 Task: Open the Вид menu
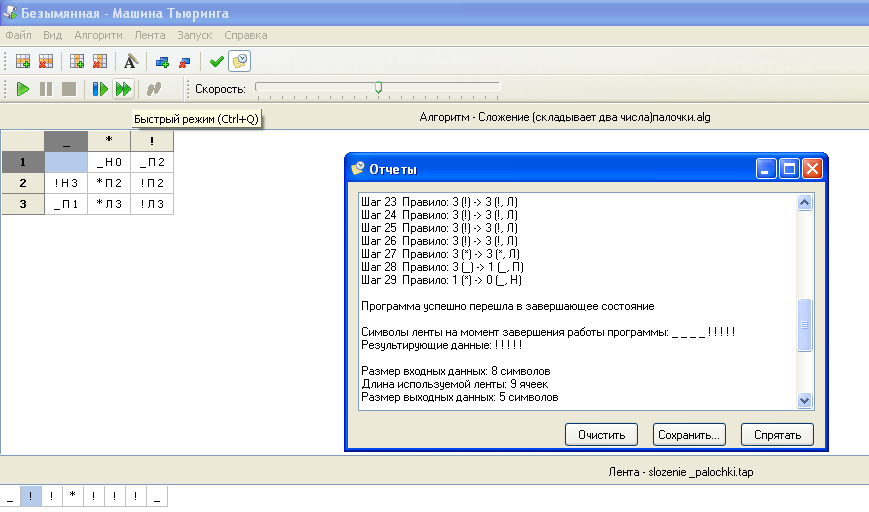click(x=53, y=35)
